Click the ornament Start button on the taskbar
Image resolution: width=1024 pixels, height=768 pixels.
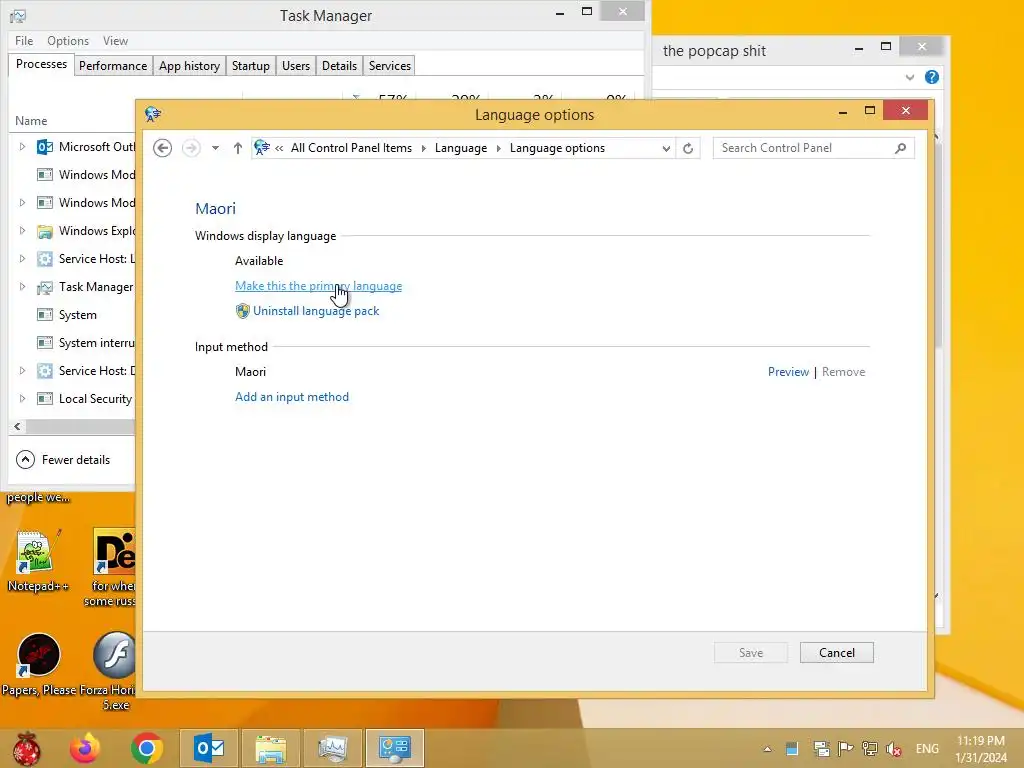pos(27,748)
